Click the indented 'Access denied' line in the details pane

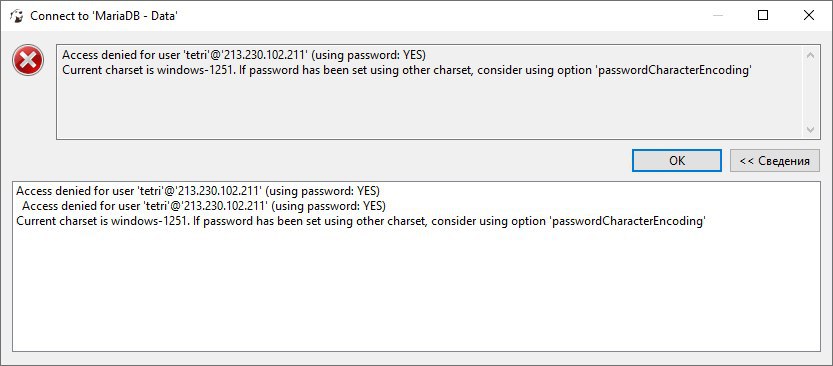click(204, 206)
